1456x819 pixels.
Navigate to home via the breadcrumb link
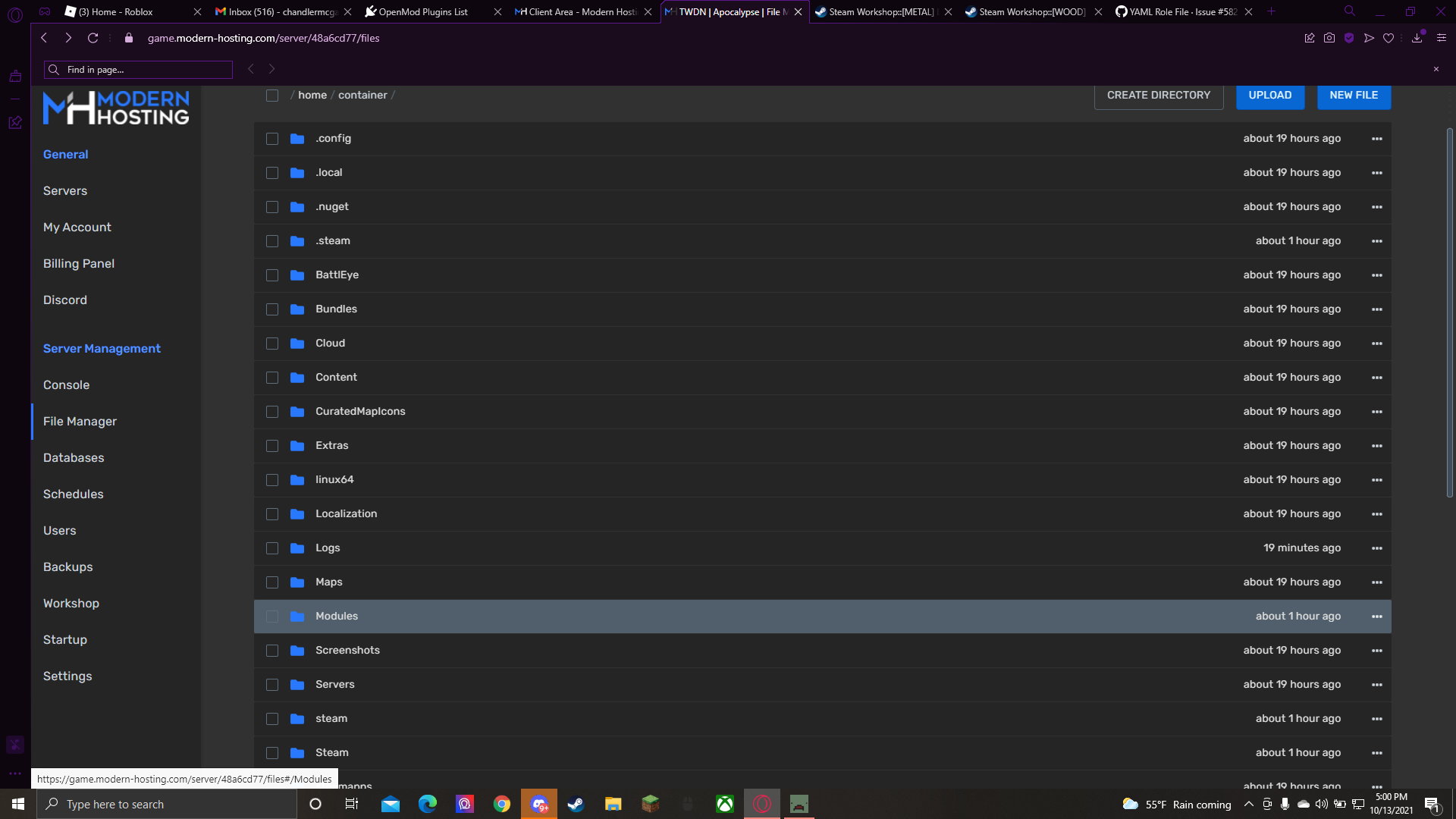[x=312, y=95]
